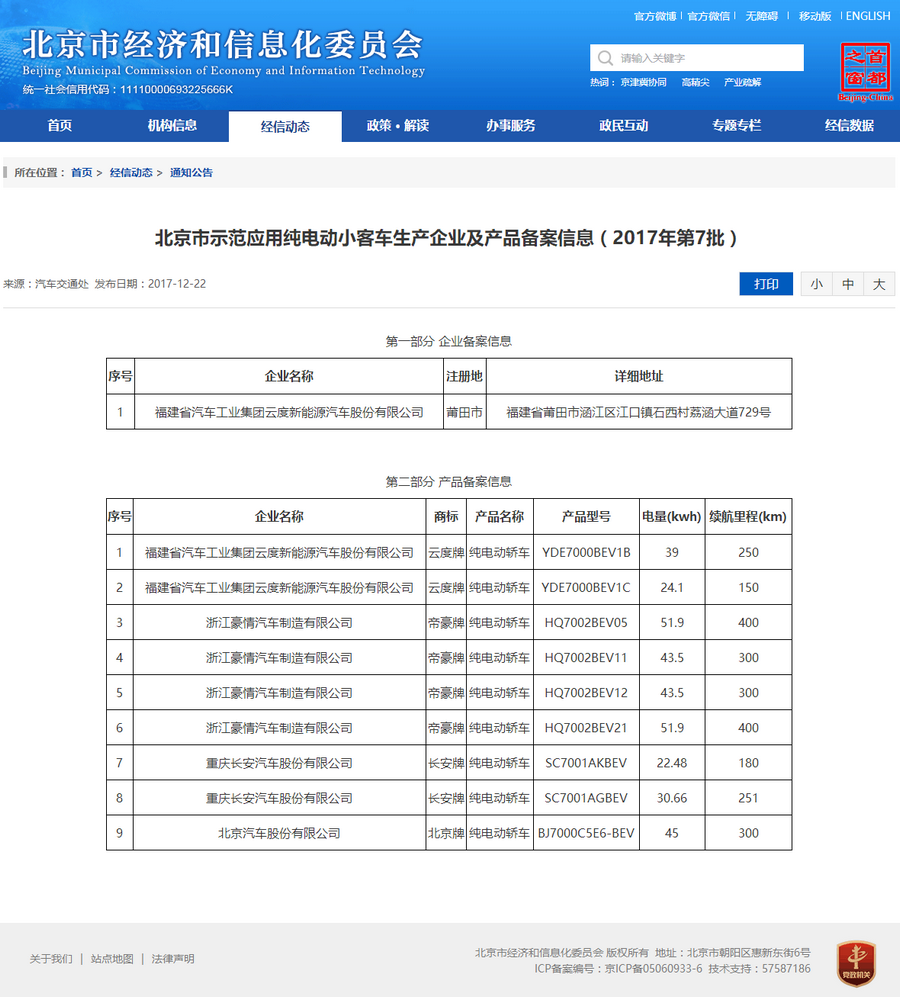Click the 北京牌 trademark cell
This screenshot has width=900, height=997.
(446, 833)
